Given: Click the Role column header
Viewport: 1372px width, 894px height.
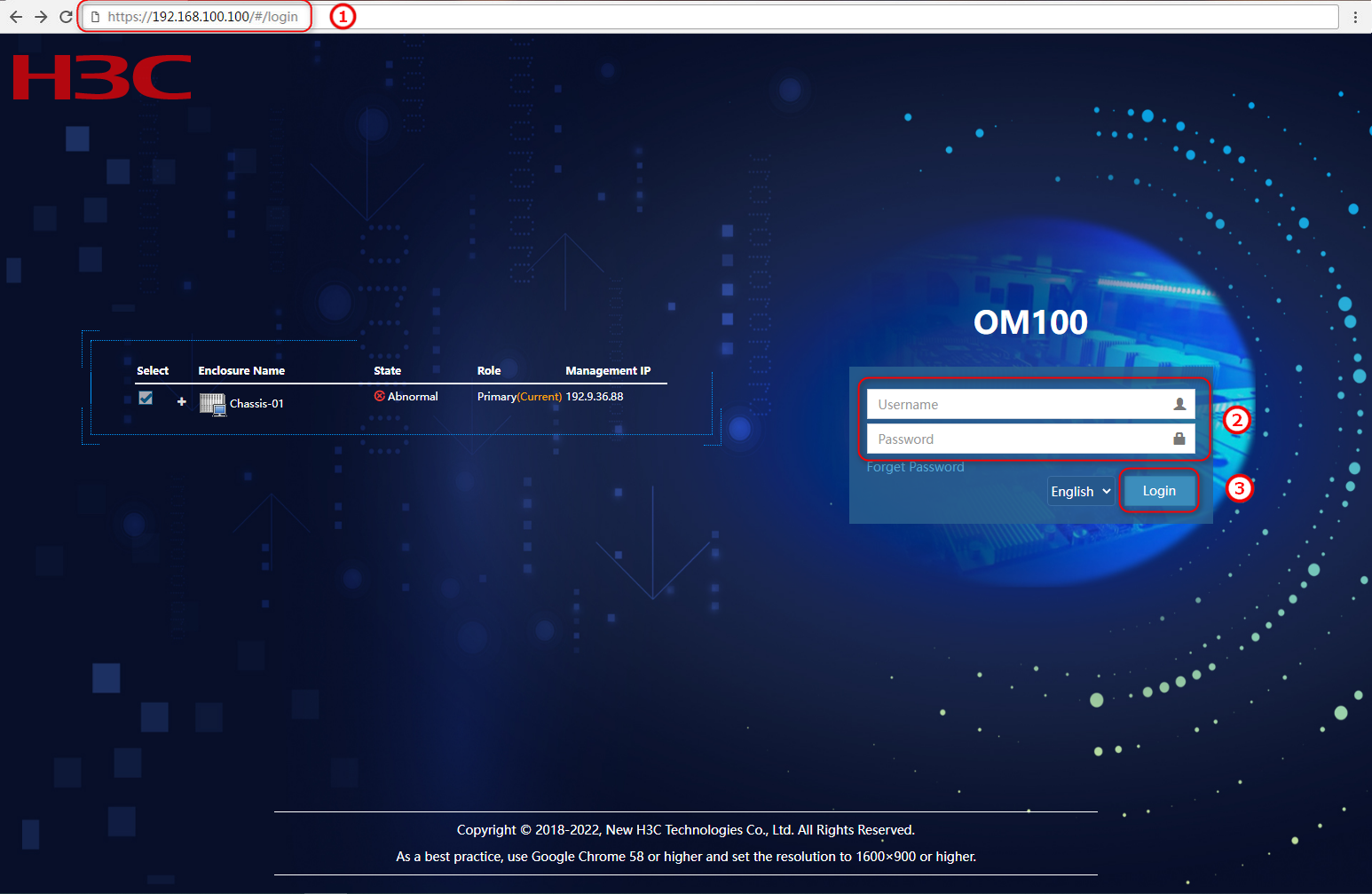Looking at the screenshot, I should coord(489,371).
